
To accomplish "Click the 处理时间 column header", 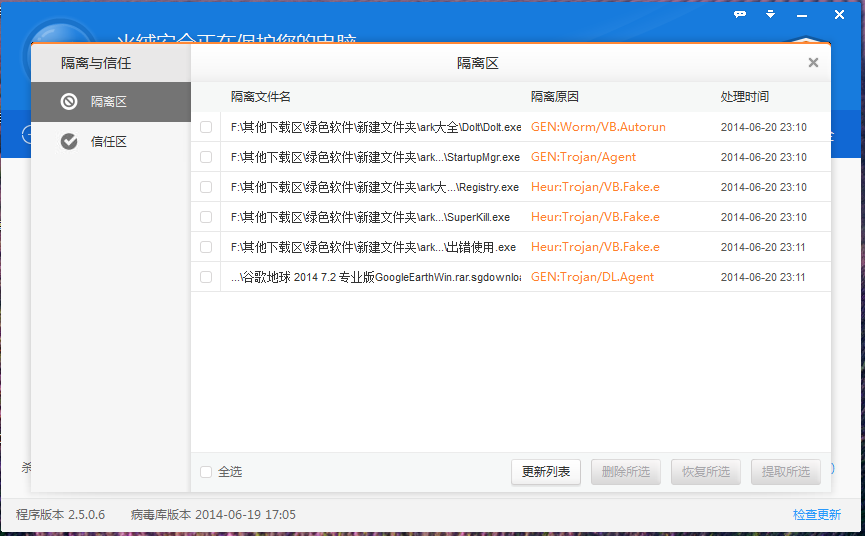I will pos(744,97).
